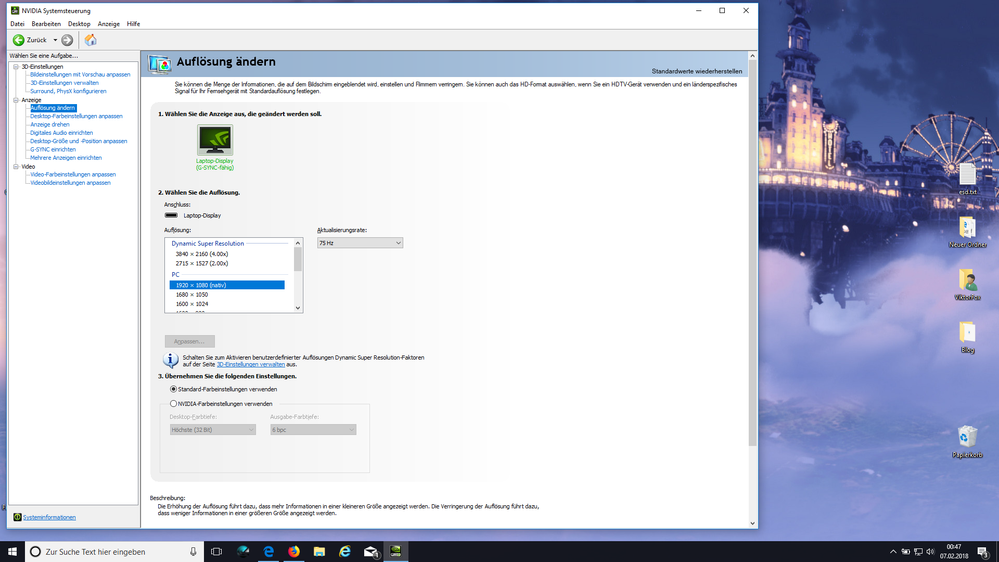Click the microphone icon in search box
This screenshot has width=999, height=562.
click(x=193, y=552)
